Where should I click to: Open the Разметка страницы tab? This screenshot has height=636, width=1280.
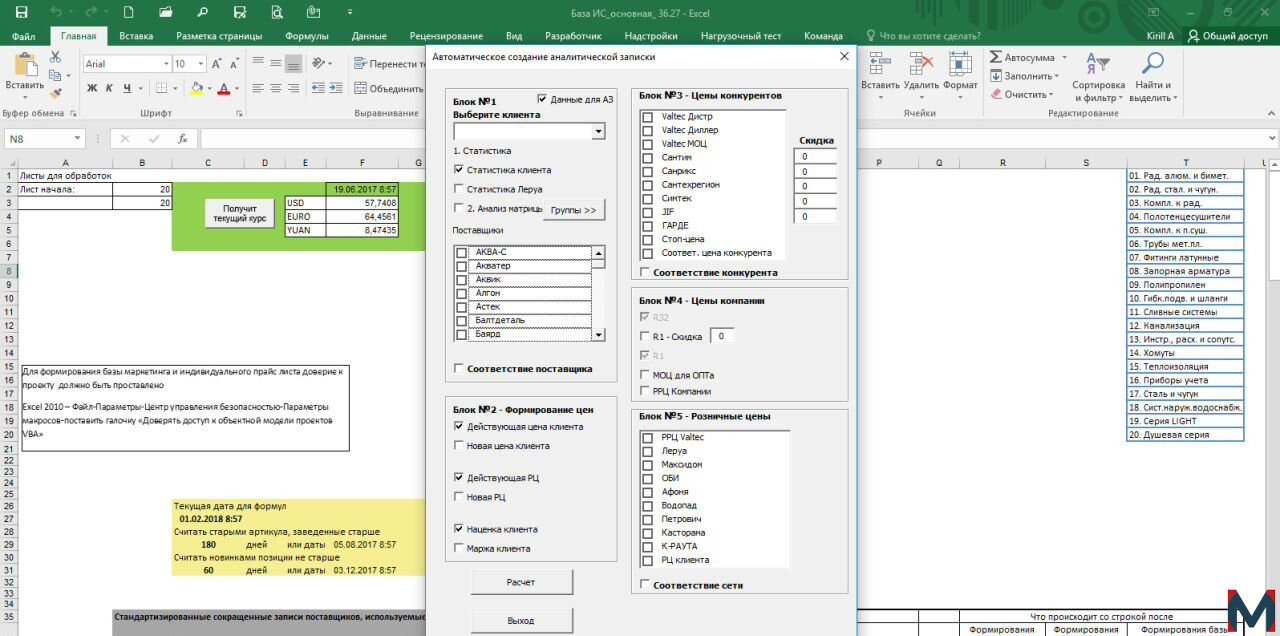[219, 36]
